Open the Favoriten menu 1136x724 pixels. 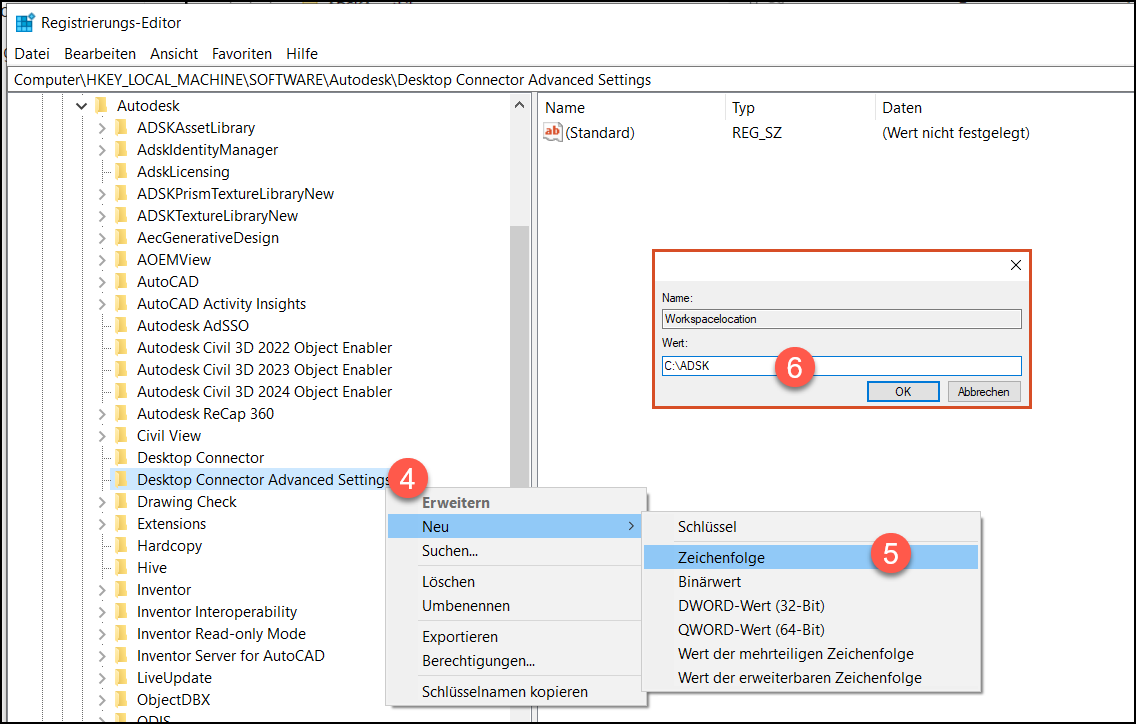pyautogui.click(x=240, y=53)
